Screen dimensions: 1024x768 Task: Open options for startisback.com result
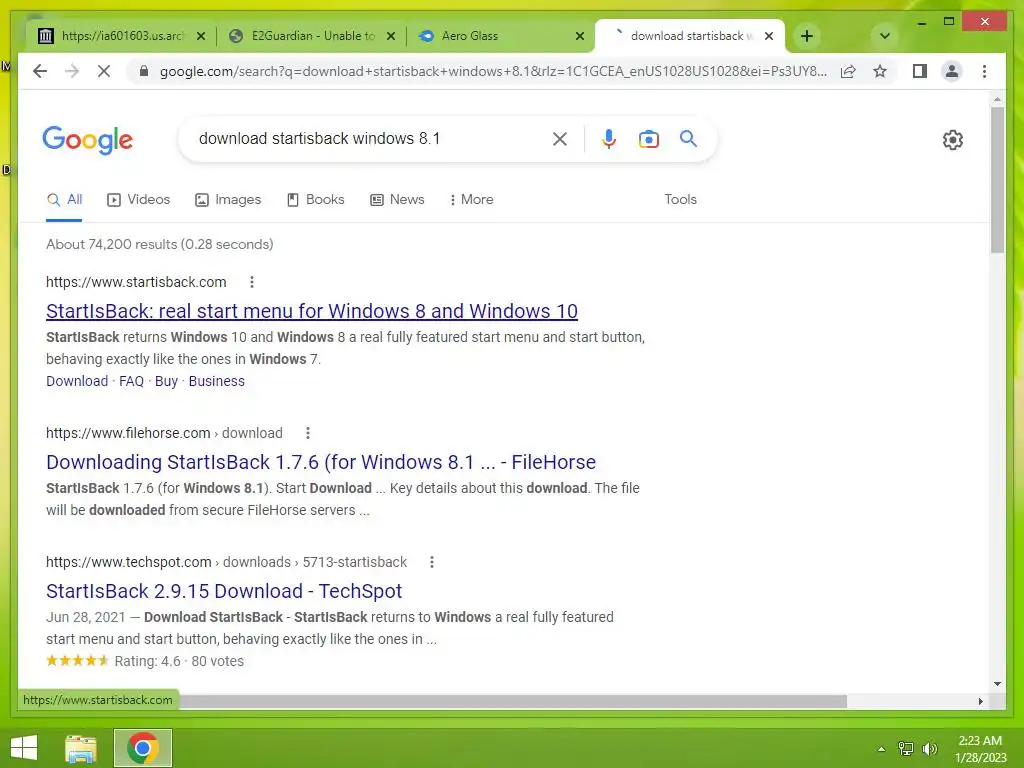[x=251, y=282]
